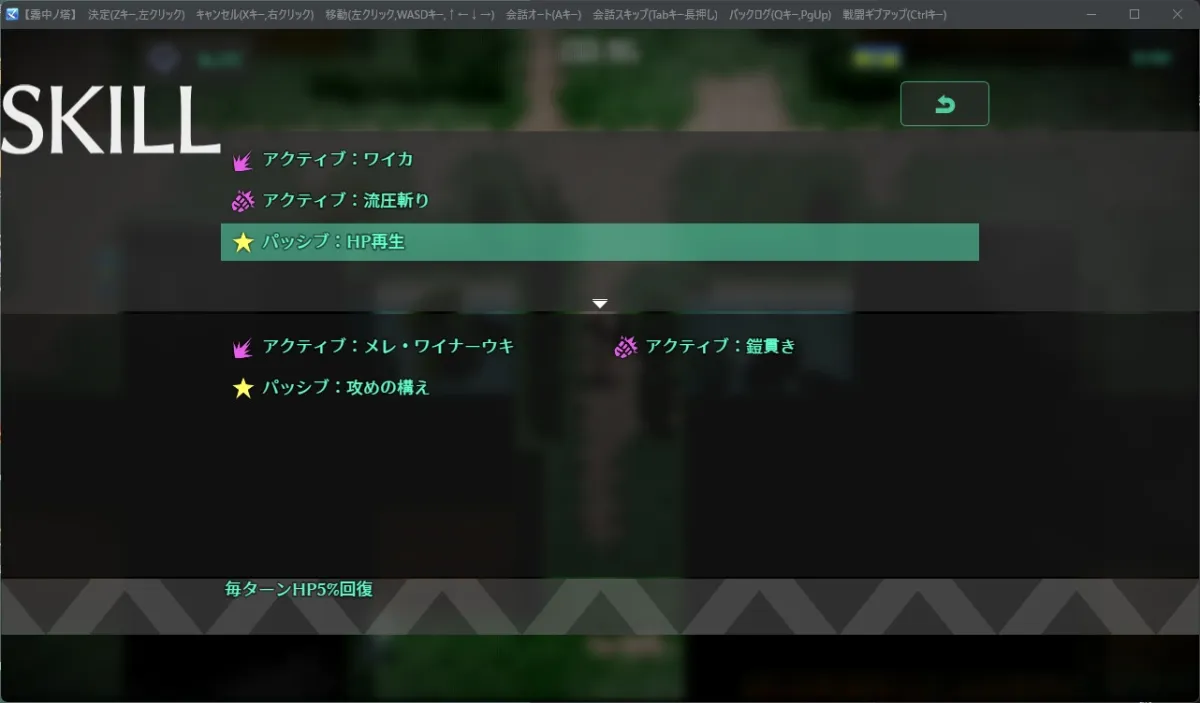Screen dimensions: 1200x703
Task: Click the spiked icon beside アクティブ：流圧斬り
Action: point(243,199)
